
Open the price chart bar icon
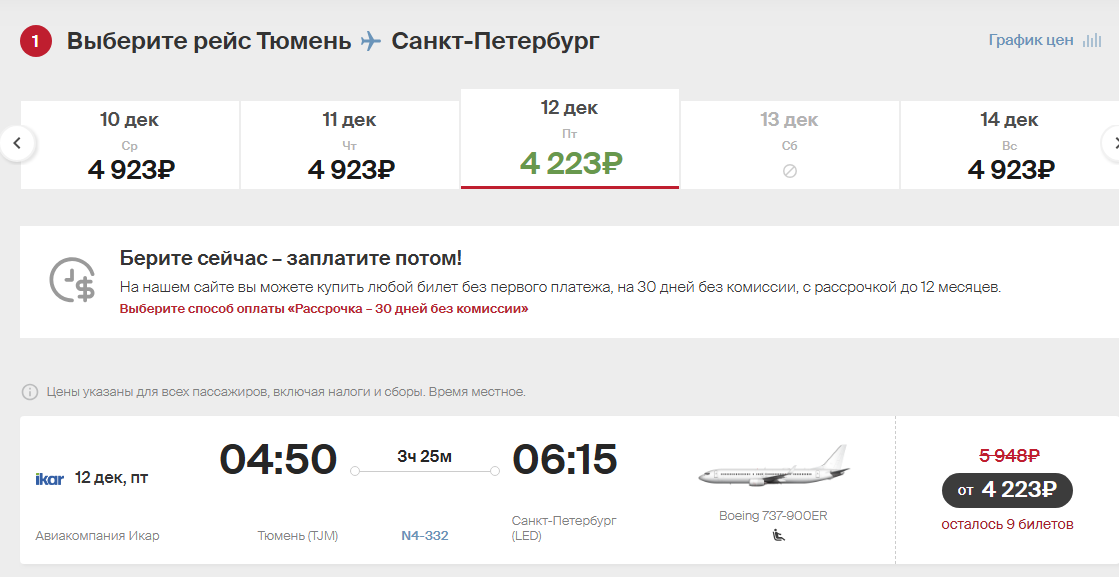[1091, 41]
